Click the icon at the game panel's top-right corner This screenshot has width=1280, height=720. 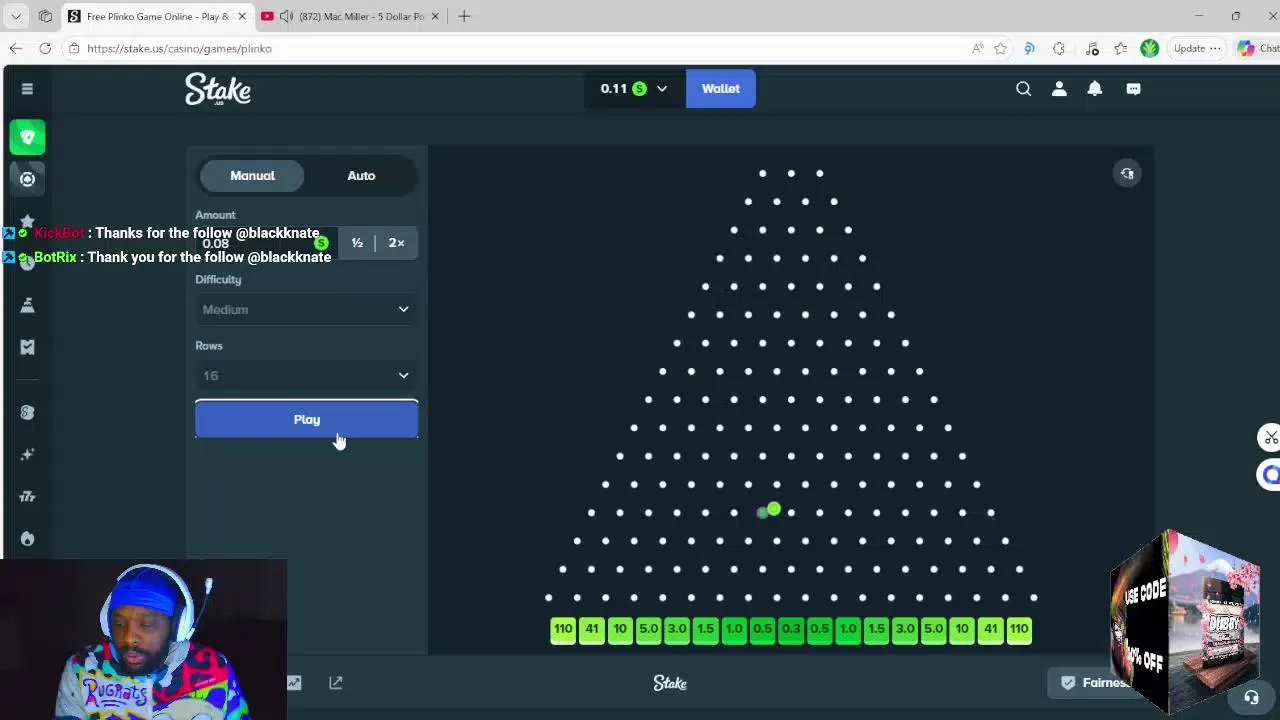coord(1127,174)
